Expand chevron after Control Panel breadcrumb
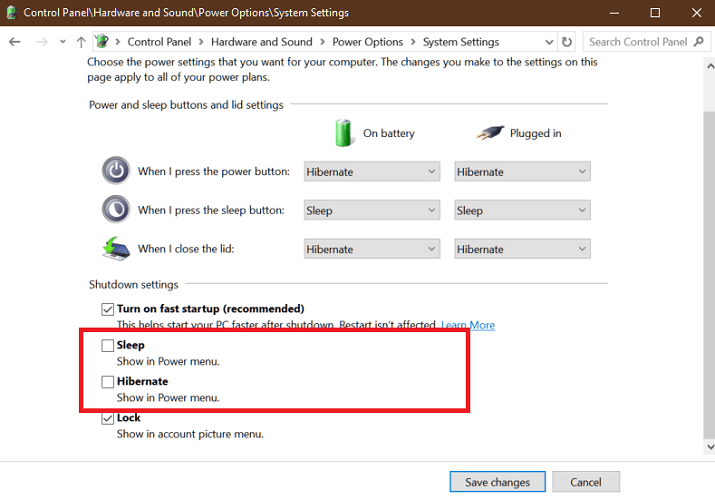 pyautogui.click(x=201, y=42)
